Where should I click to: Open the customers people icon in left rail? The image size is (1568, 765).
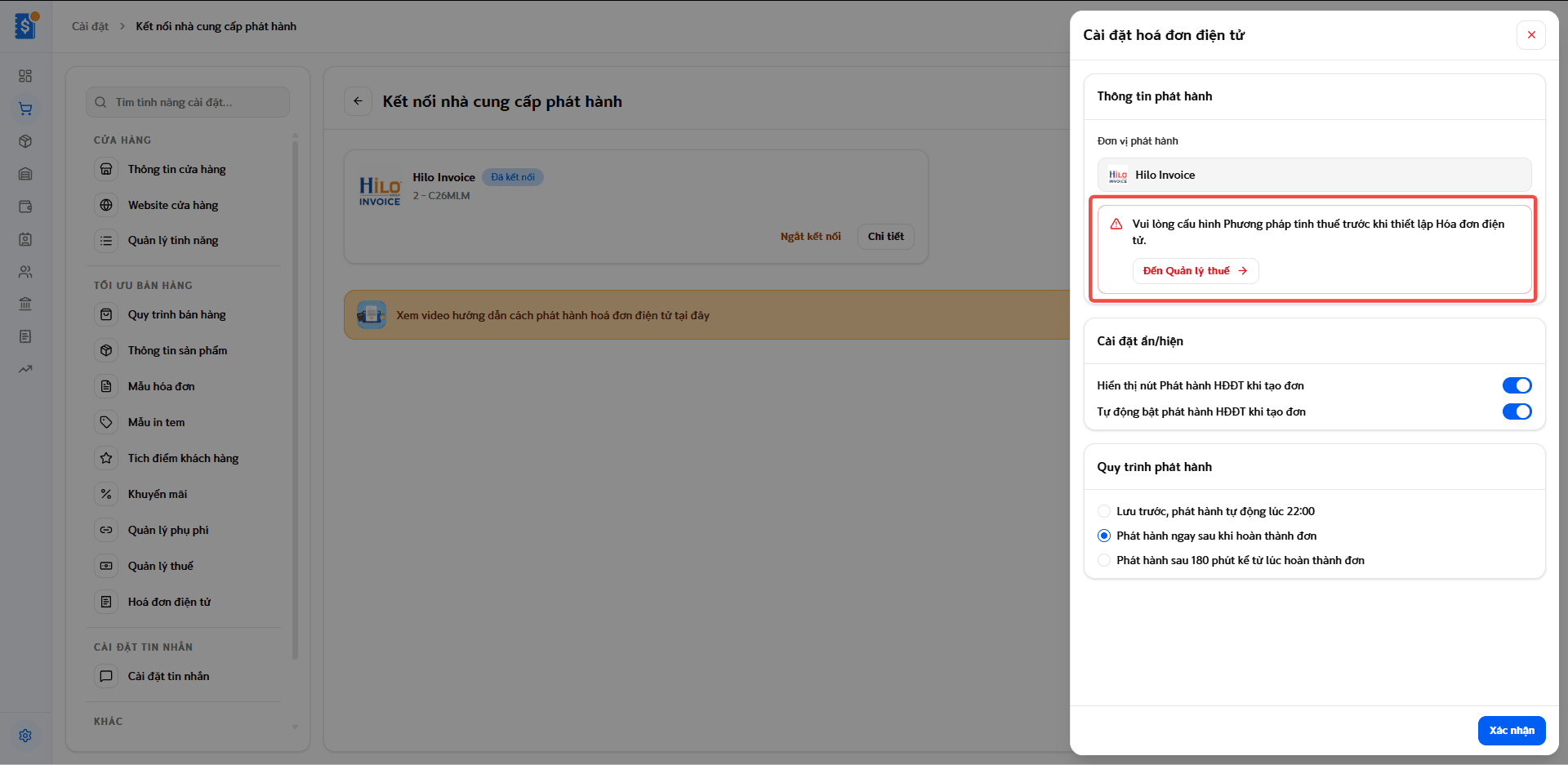(x=25, y=272)
